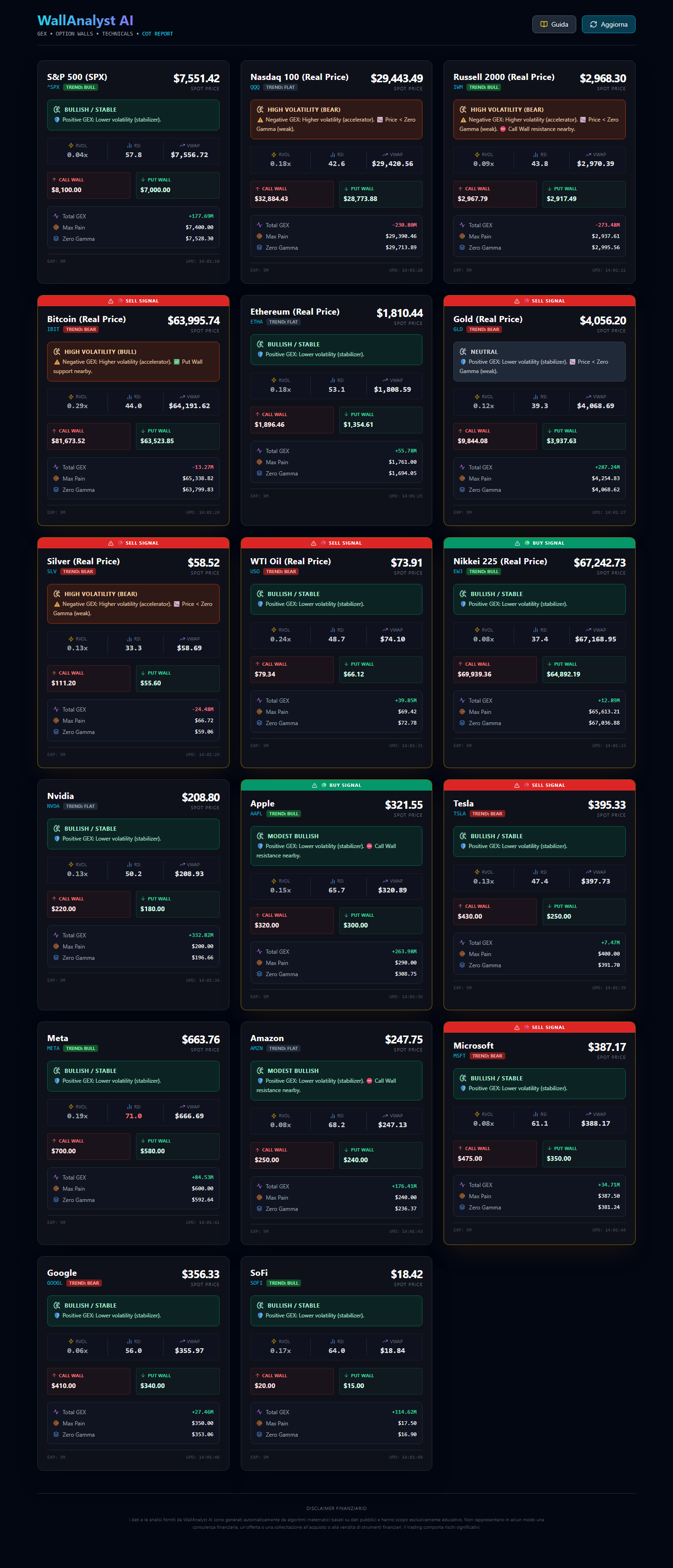Click the Nikkei 225 VWAP value $67,168.95
This screenshot has height=1568, width=673.
click(596, 639)
